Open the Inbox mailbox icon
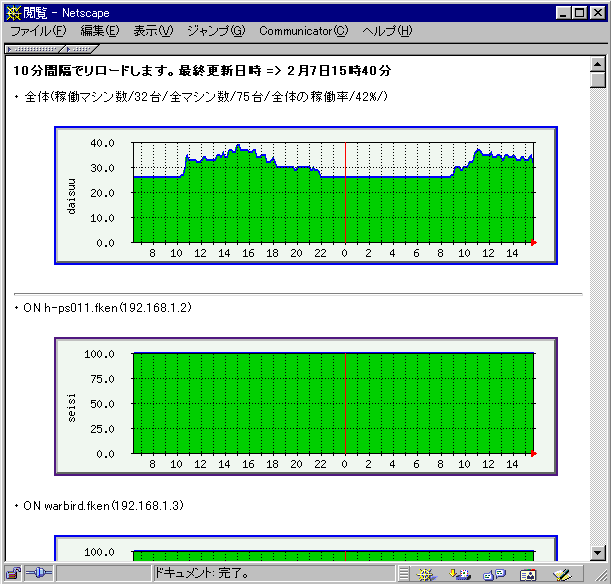Viewport: 611px width, 584px height. pyautogui.click(x=460, y=574)
